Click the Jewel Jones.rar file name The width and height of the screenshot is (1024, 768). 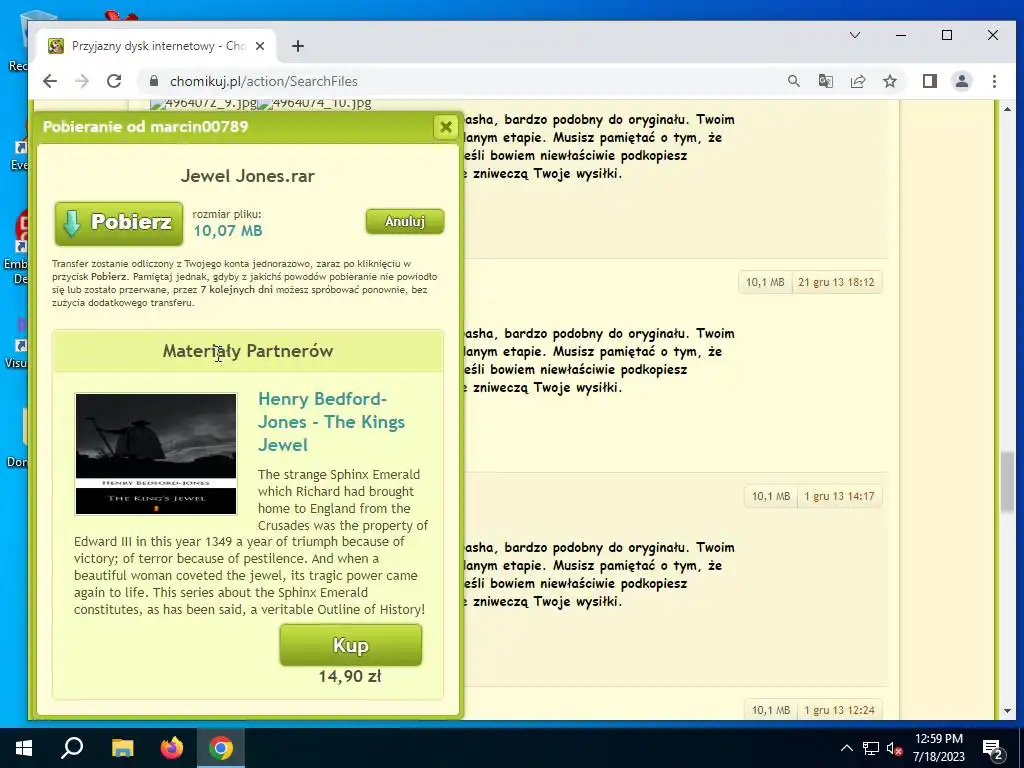click(248, 176)
